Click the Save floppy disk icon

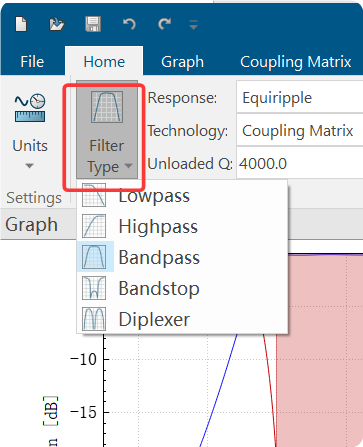[93, 24]
